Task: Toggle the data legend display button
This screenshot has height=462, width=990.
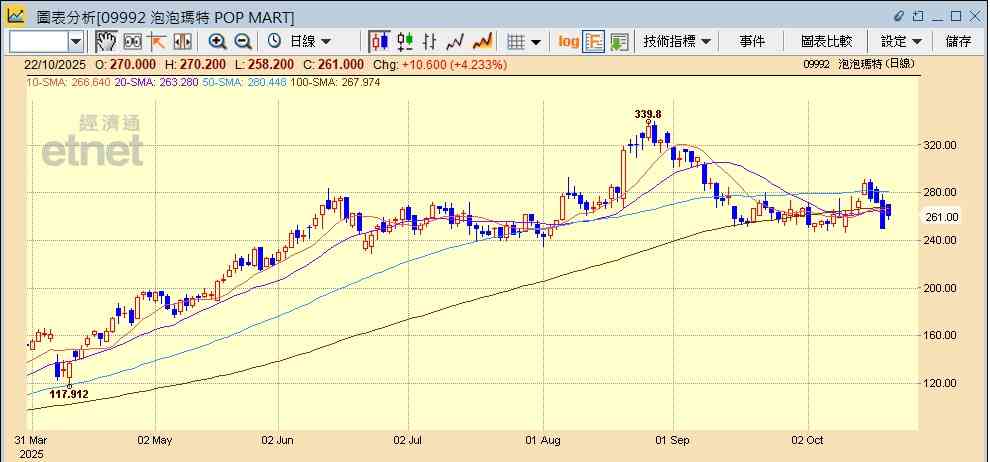Action: point(594,41)
